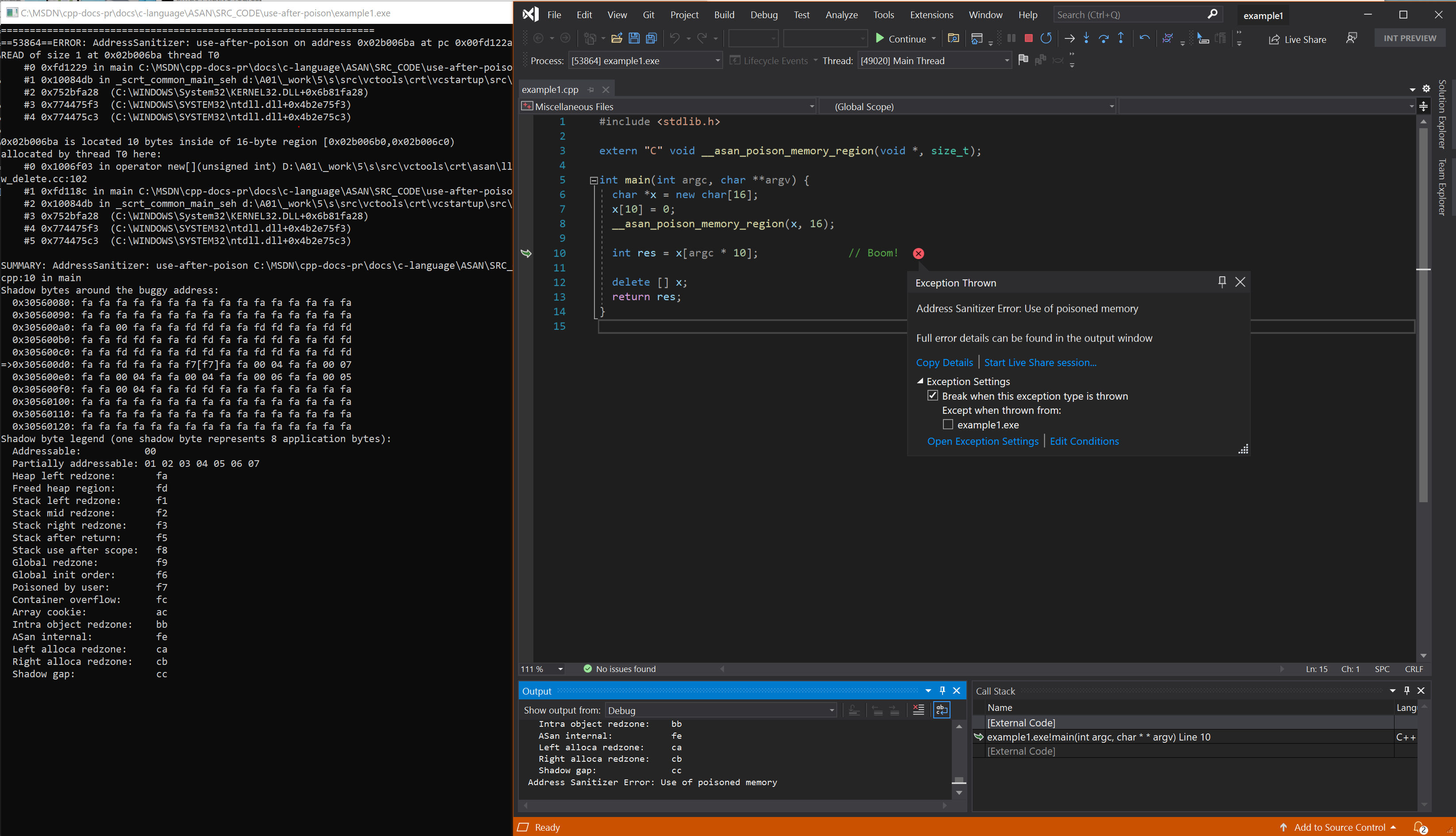Click the 'Copy Details' button in exception dialog

click(x=944, y=362)
